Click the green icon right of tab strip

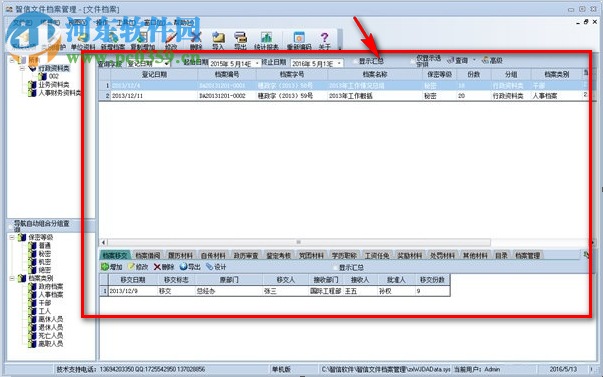586,255
